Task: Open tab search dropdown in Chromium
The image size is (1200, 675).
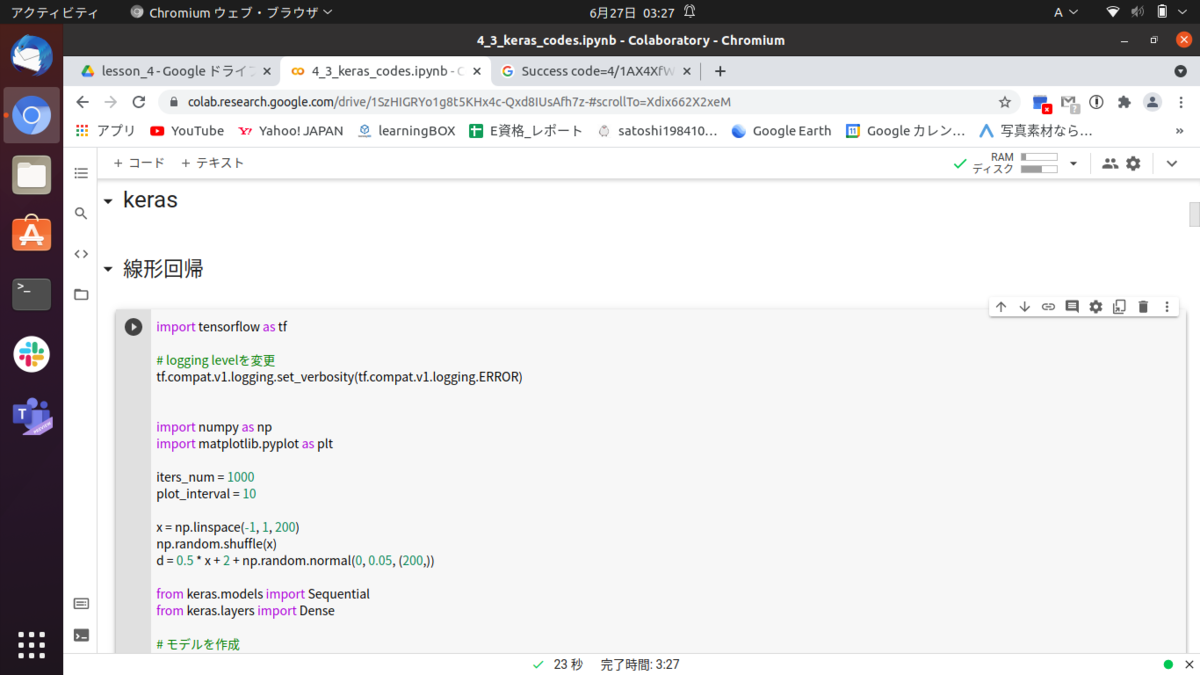Action: [x=1180, y=71]
